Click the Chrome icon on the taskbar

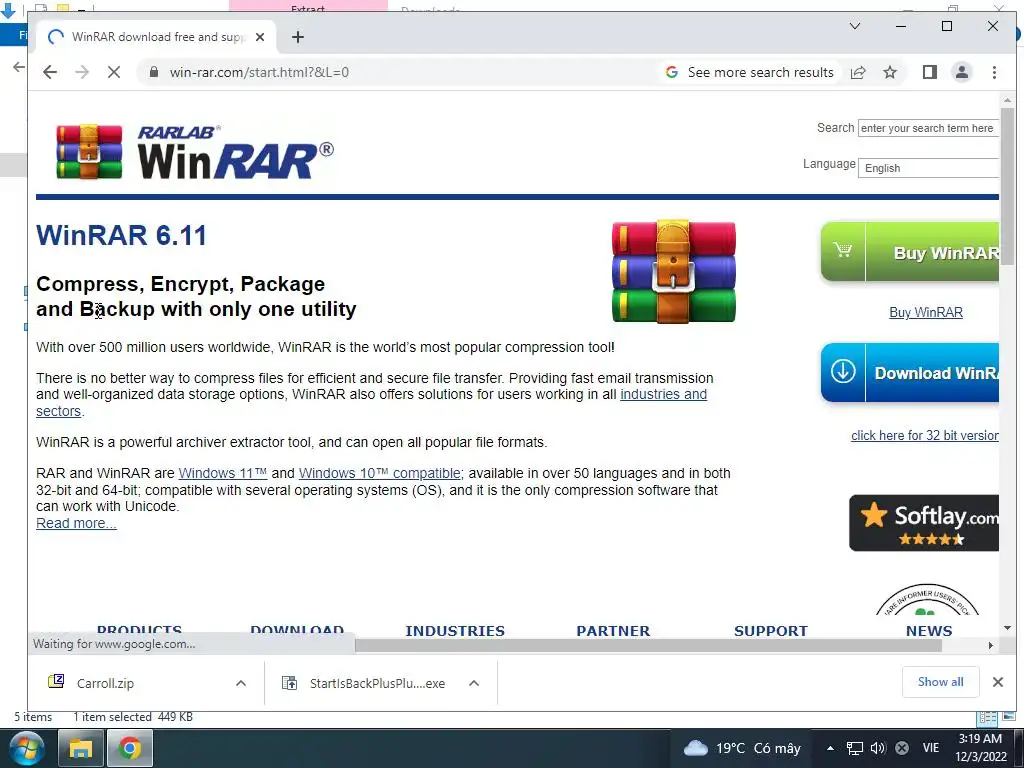(130, 748)
